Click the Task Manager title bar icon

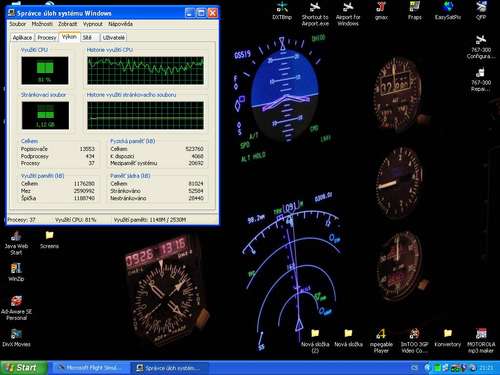pyautogui.click(x=12, y=13)
